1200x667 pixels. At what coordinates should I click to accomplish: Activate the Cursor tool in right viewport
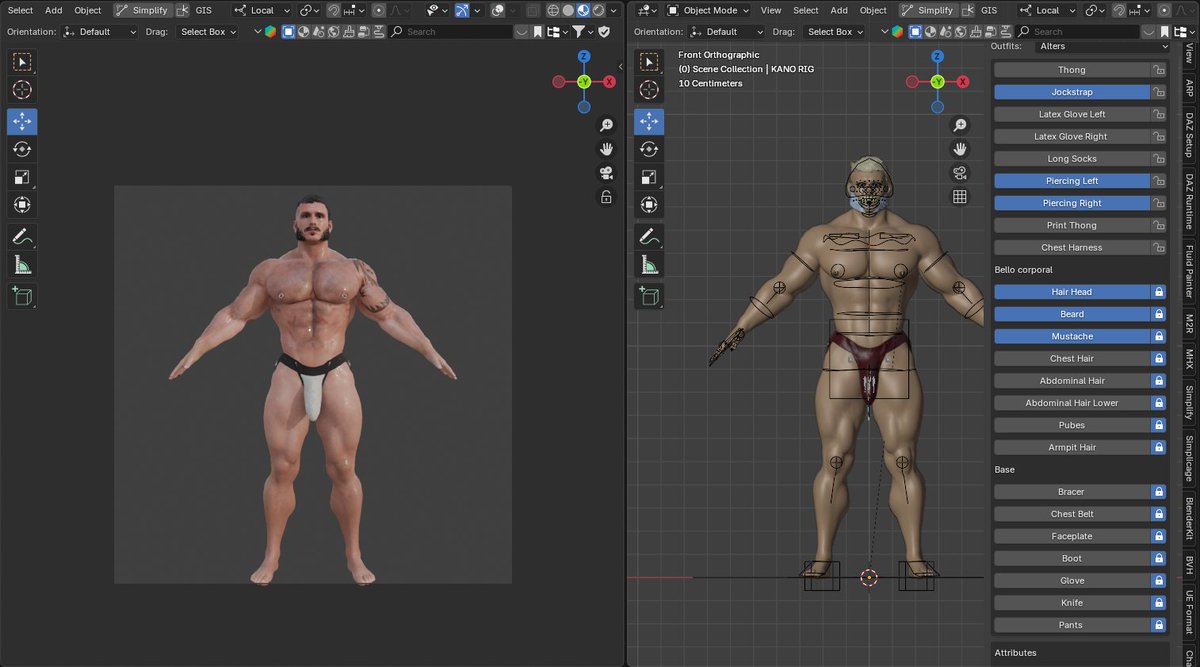pyautogui.click(x=649, y=90)
